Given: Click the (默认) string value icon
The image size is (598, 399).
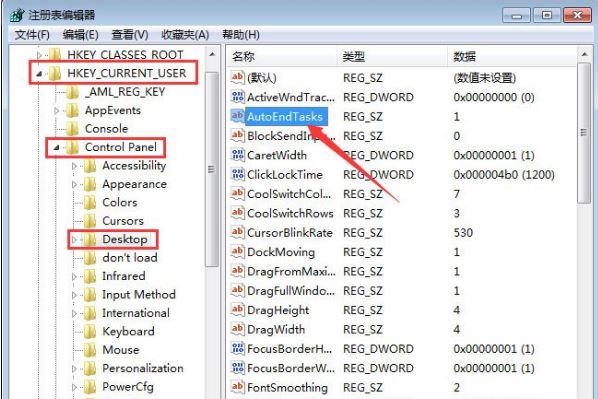Looking at the screenshot, I should click(x=238, y=77).
